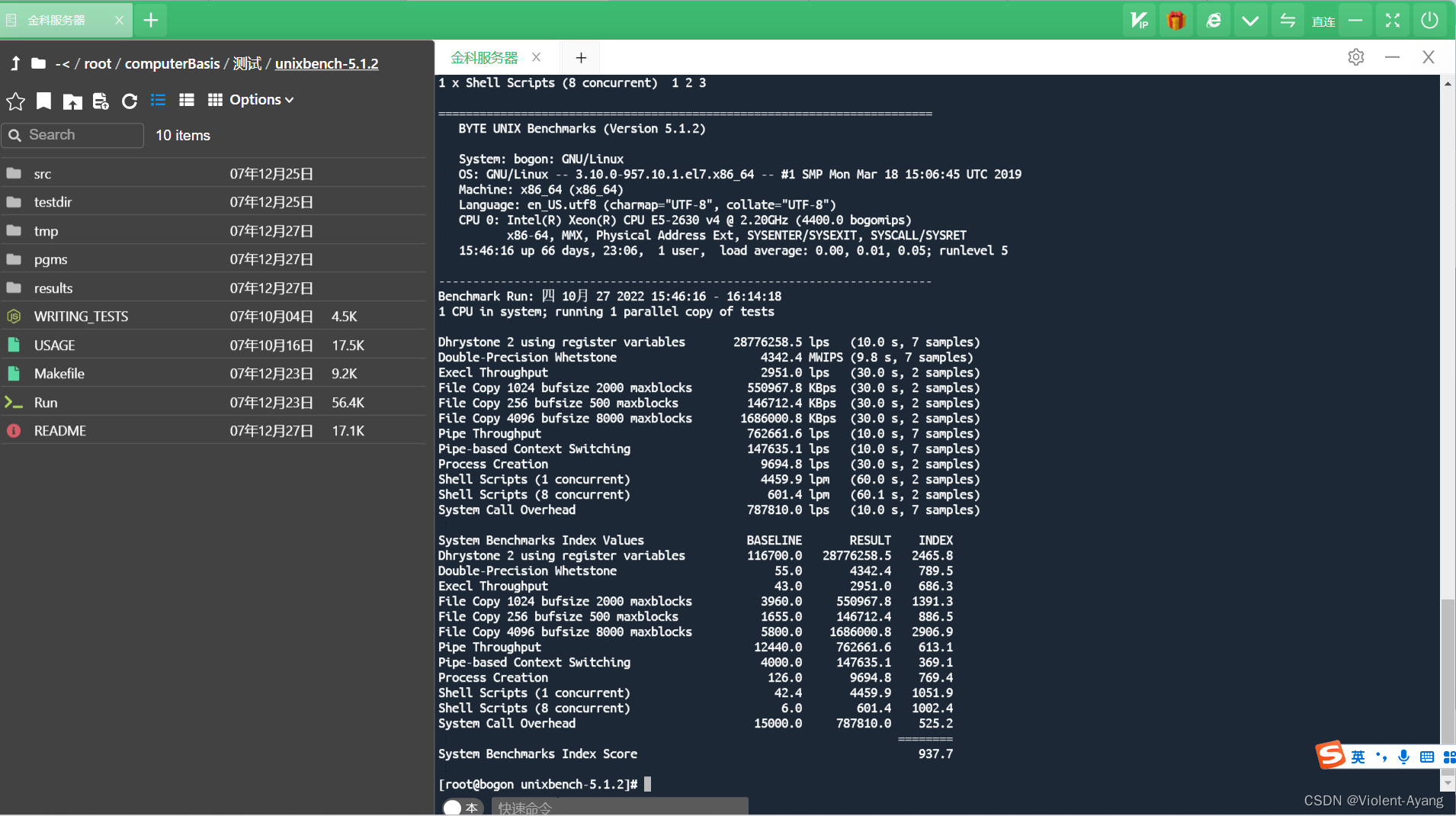The width and height of the screenshot is (1456, 816).
Task: Upload a file using the file upload icon
Action: click(x=100, y=100)
